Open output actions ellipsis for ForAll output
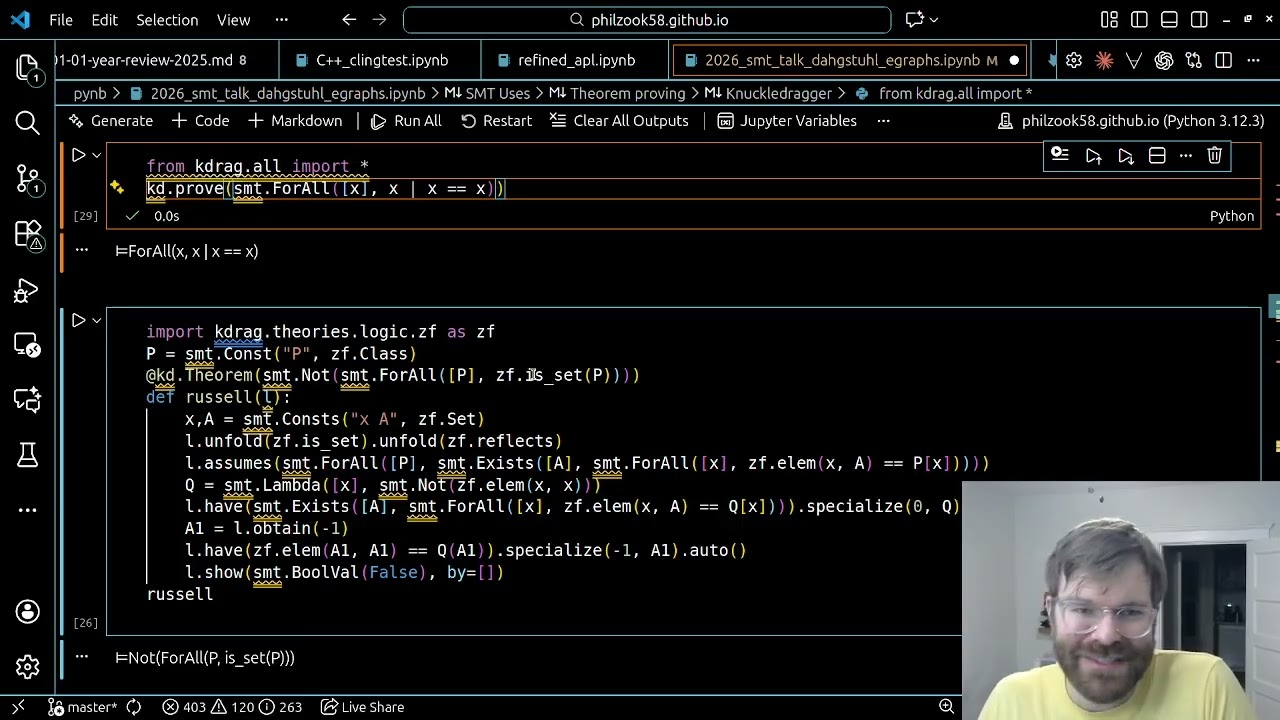 [82, 250]
